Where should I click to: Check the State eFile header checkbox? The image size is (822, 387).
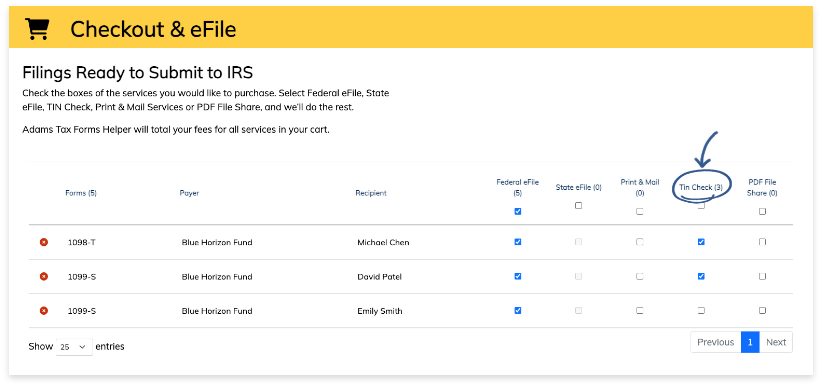578,206
